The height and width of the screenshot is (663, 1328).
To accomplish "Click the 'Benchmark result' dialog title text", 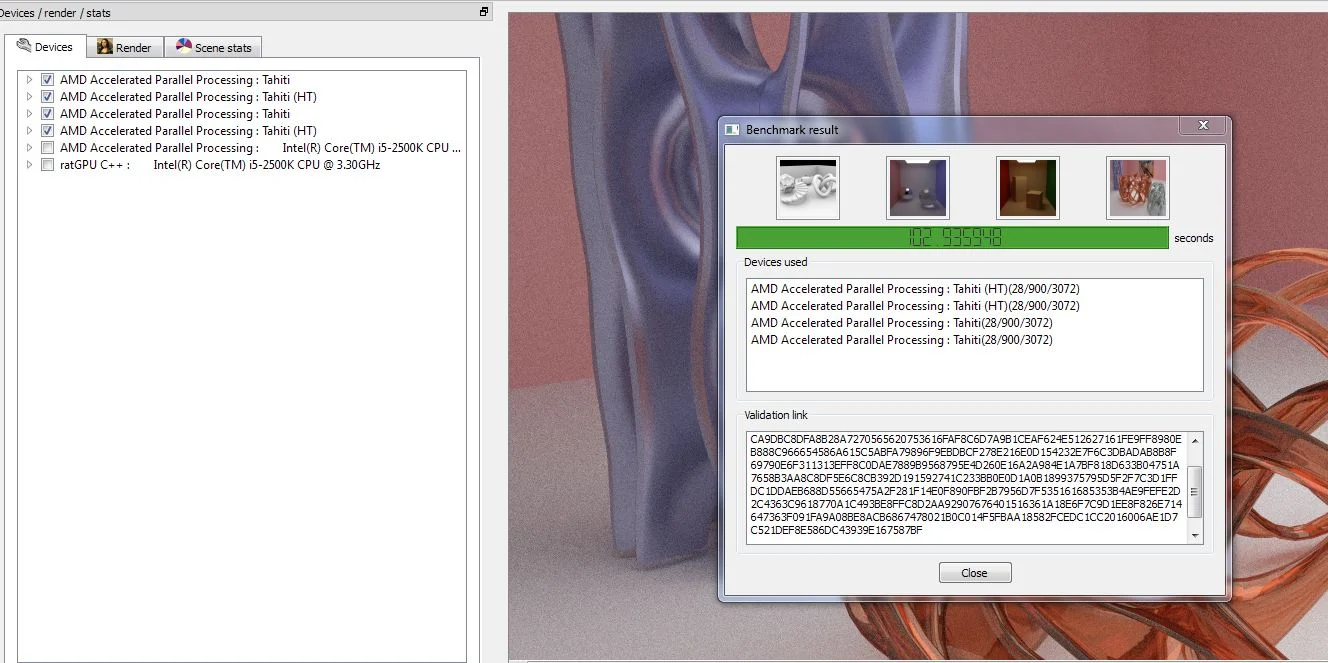I will (x=792, y=130).
